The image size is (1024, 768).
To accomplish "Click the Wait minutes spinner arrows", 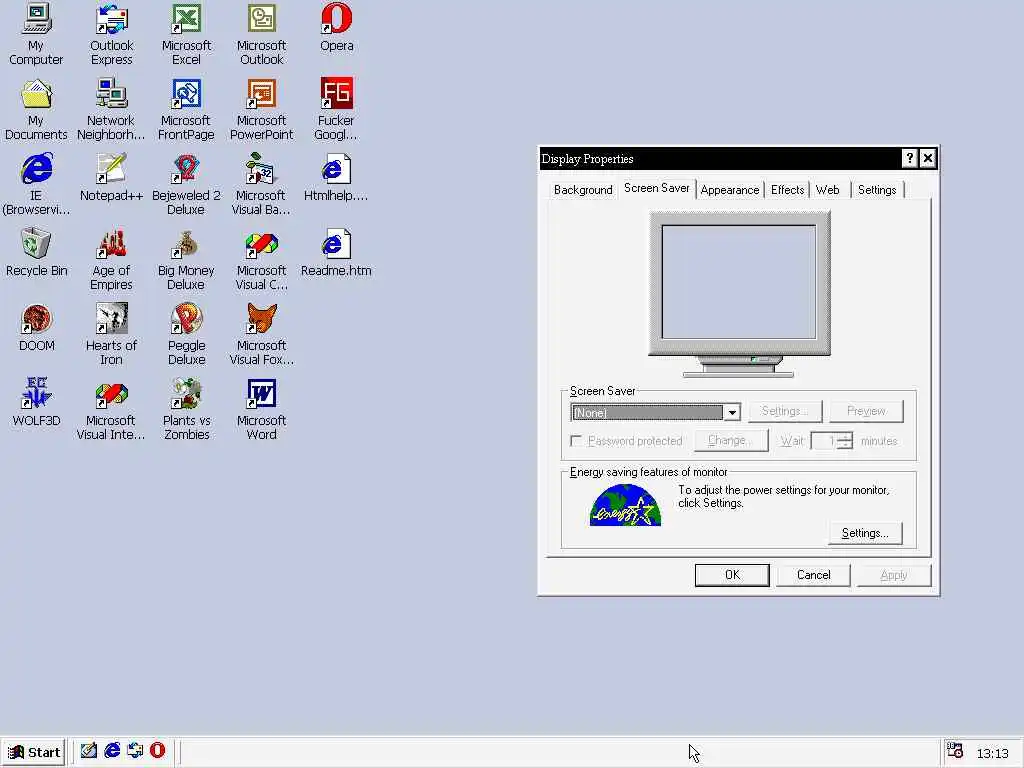I will coord(845,441).
